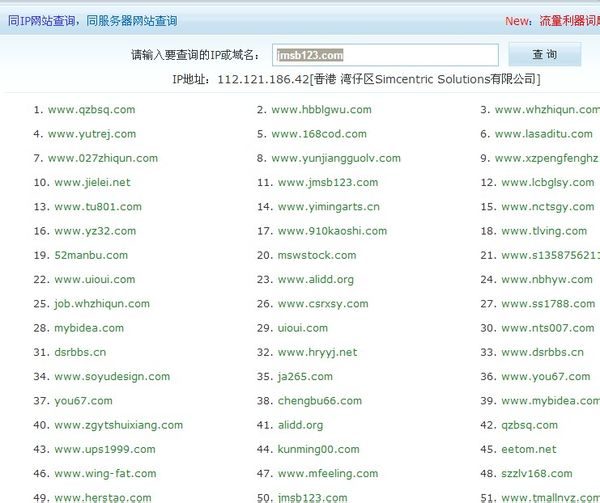Open chengbu66.com link
The height and width of the screenshot is (503, 600).
click(320, 401)
